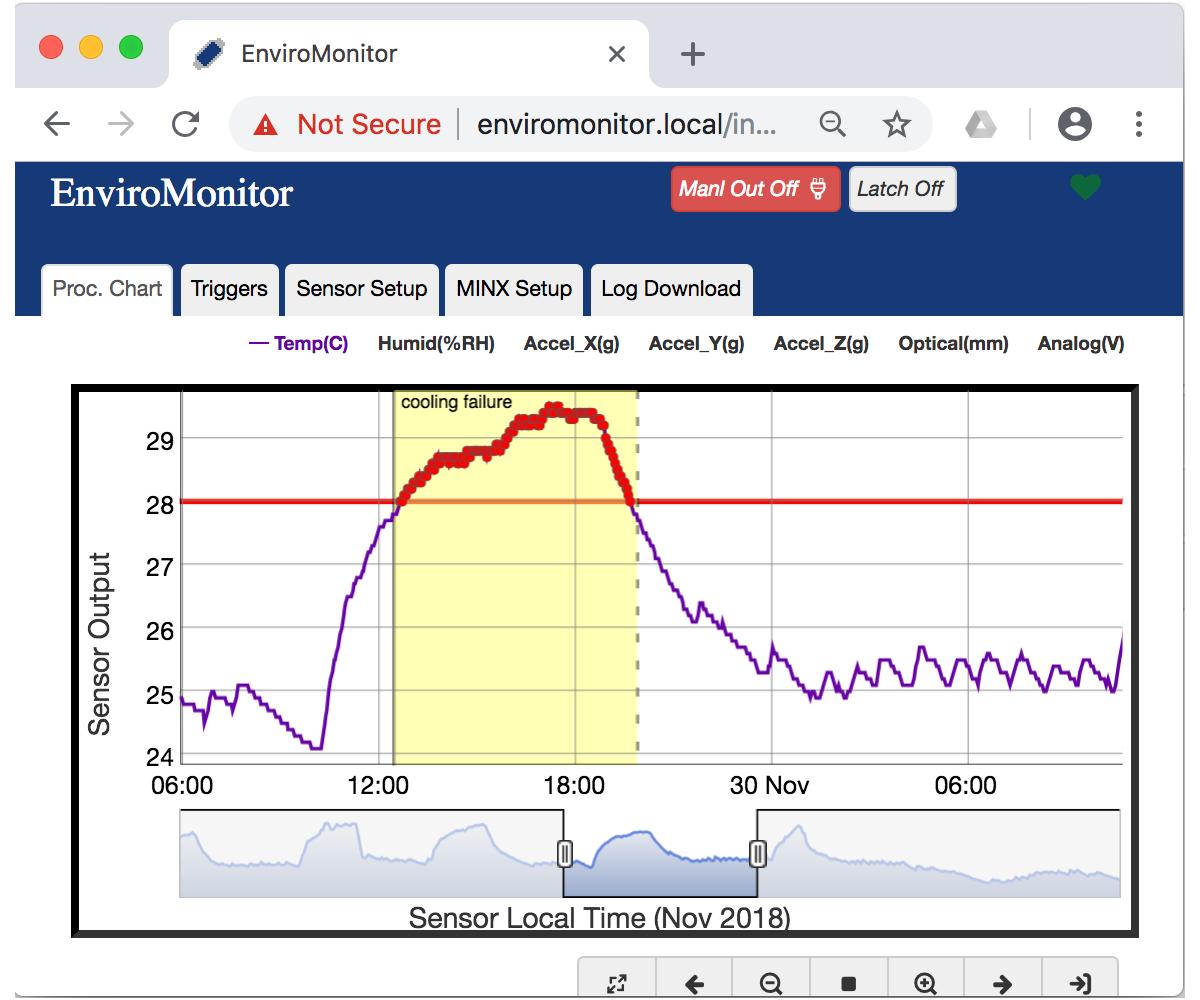Open the Triggers tab
Screen dimensions: 1200x1000
(x=229, y=289)
